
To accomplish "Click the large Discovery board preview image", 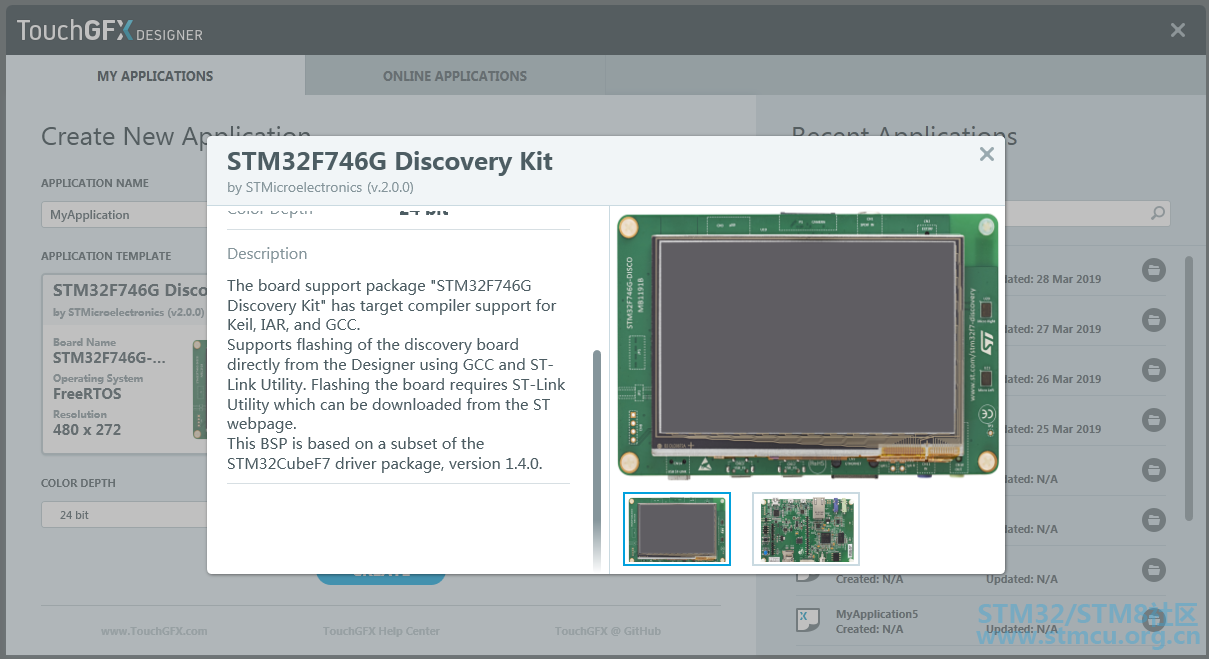I will (x=808, y=345).
